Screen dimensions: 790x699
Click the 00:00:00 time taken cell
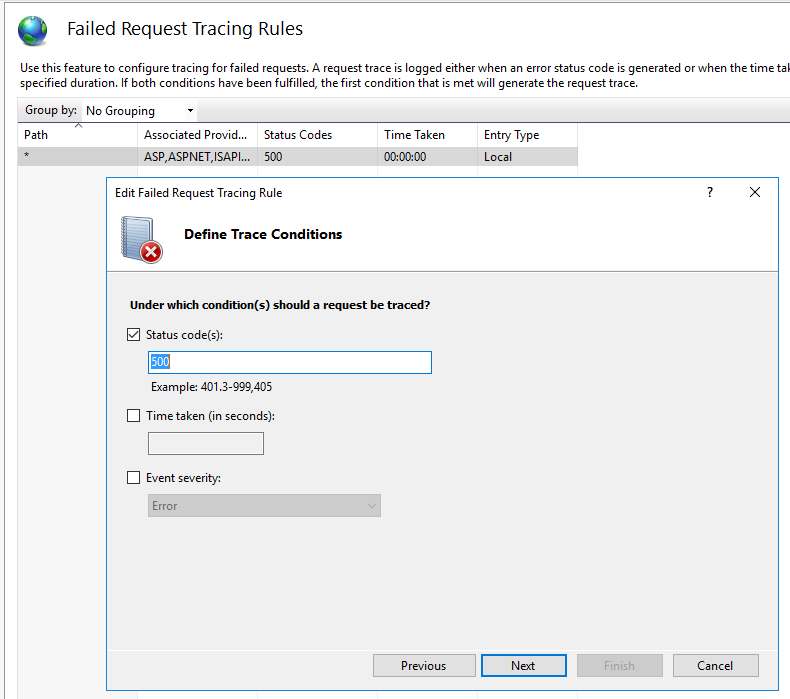427,157
